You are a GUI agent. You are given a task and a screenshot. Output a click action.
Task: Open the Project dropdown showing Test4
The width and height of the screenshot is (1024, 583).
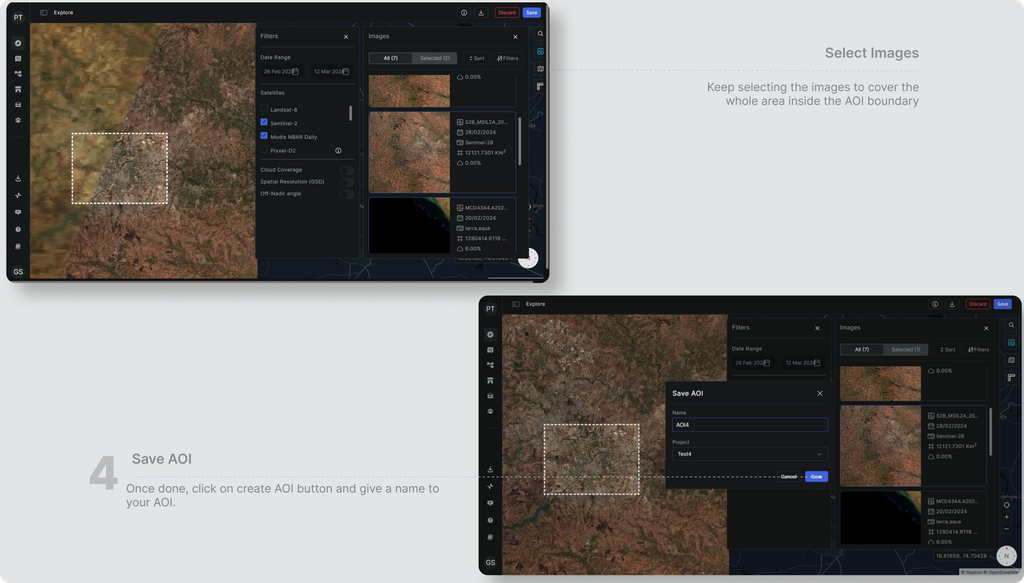(750, 454)
